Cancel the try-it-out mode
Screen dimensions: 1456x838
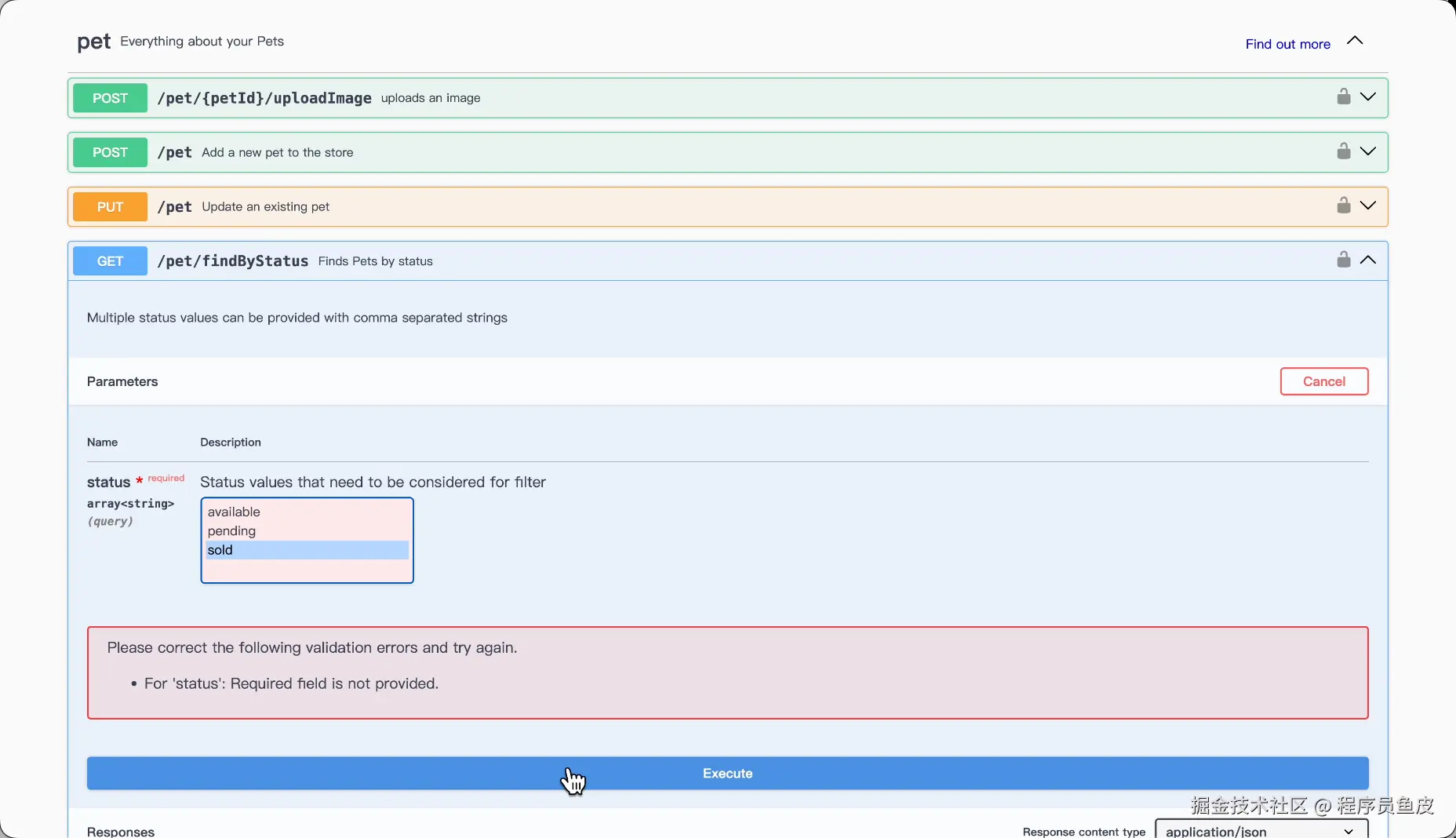pos(1323,381)
